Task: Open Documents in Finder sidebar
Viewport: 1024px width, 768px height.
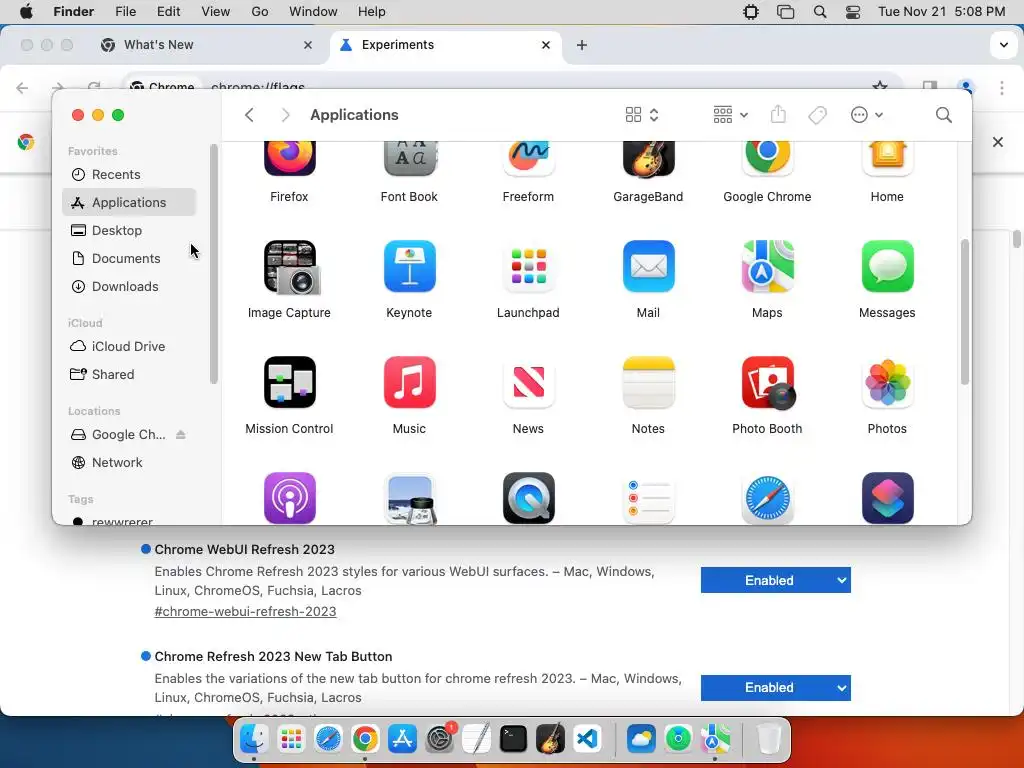Action: [129, 259]
